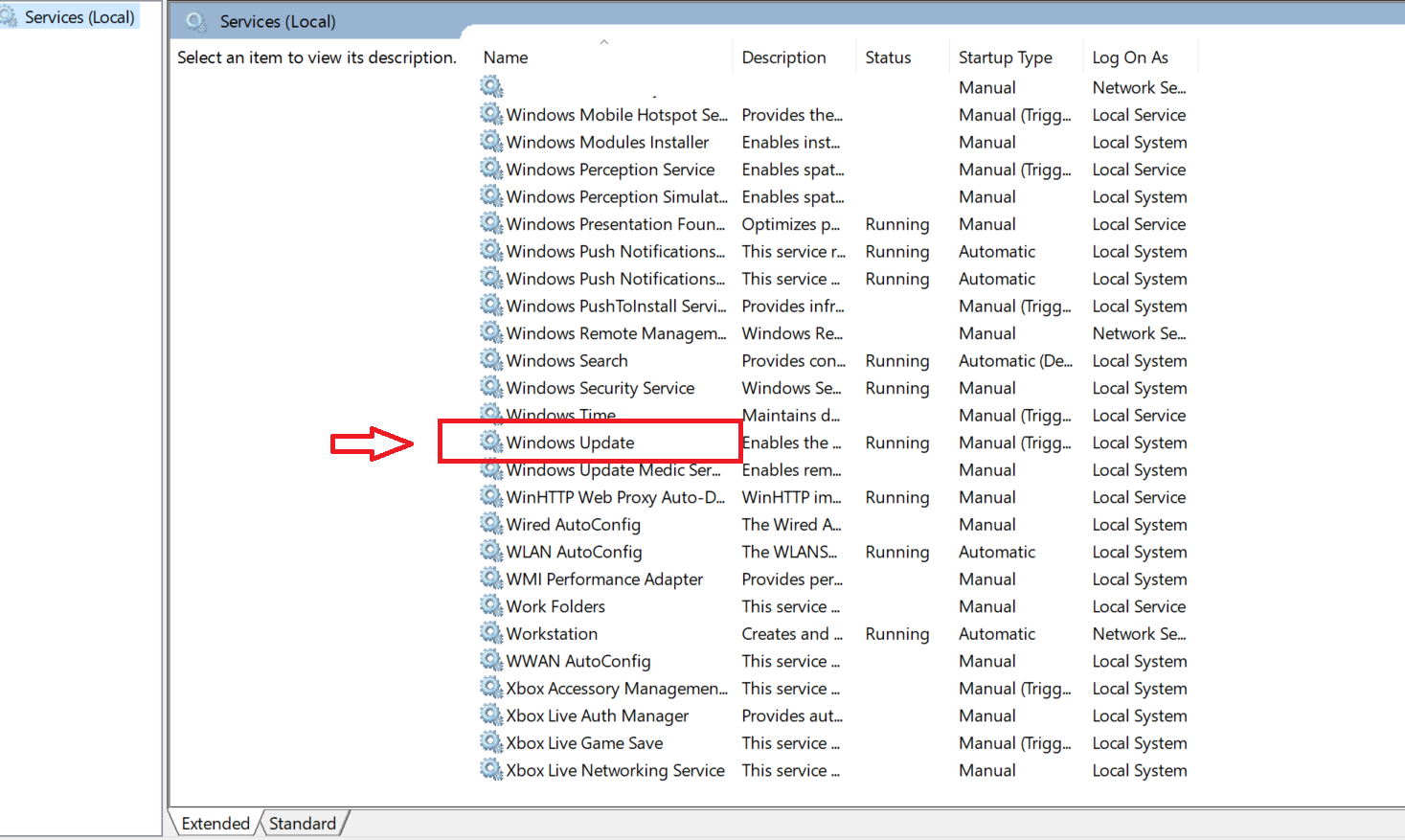The height and width of the screenshot is (840, 1405).
Task: Click the Running status of Windows Update
Action: point(897,443)
